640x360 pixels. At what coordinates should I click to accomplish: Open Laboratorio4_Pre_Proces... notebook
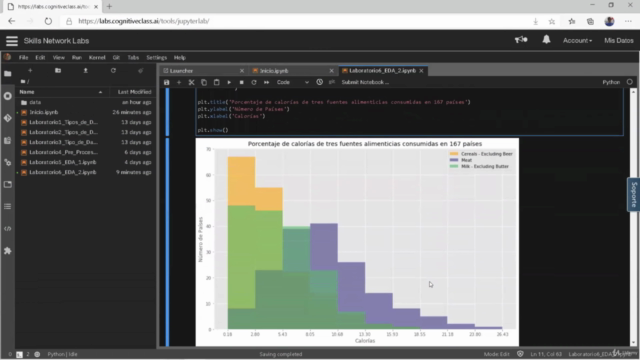tap(85, 152)
